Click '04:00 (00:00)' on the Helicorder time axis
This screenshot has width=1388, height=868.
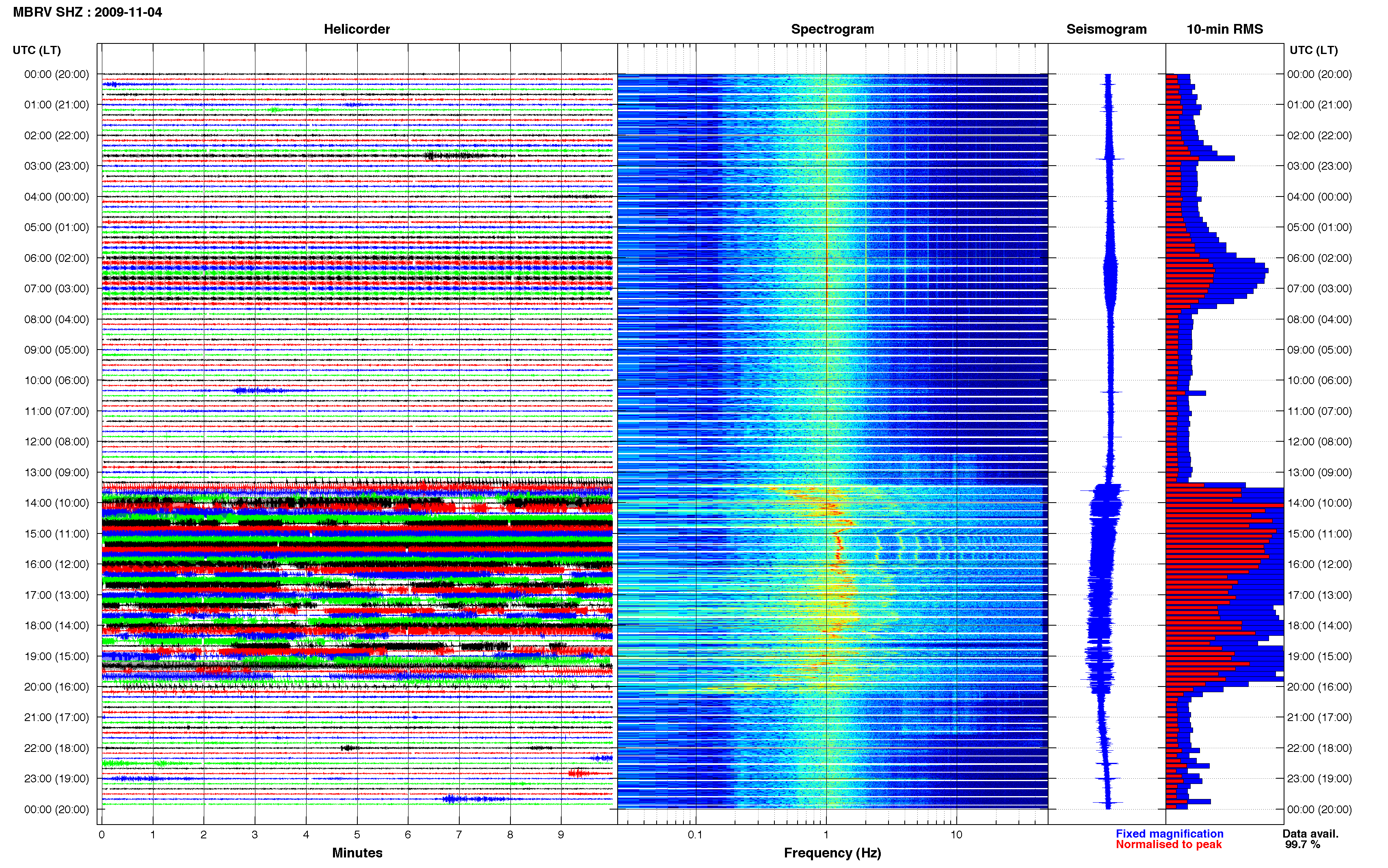[x=57, y=197]
